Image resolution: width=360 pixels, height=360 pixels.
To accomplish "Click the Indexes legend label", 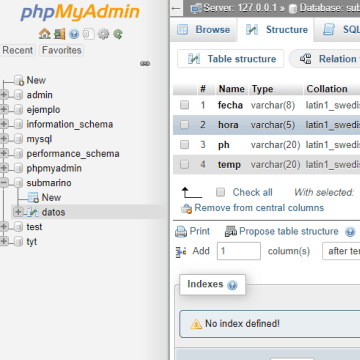I will tap(205, 284).
